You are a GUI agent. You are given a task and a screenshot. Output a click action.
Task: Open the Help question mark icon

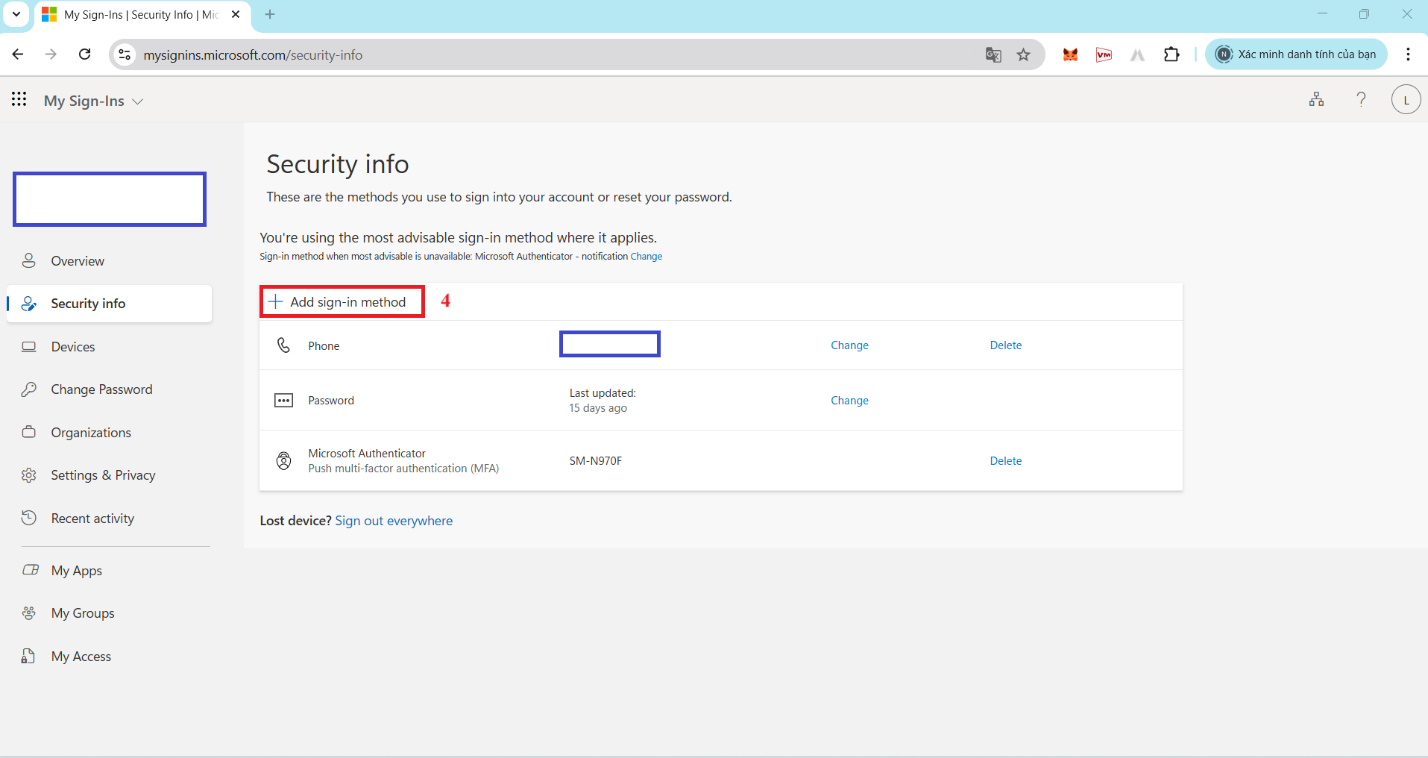(x=1361, y=100)
